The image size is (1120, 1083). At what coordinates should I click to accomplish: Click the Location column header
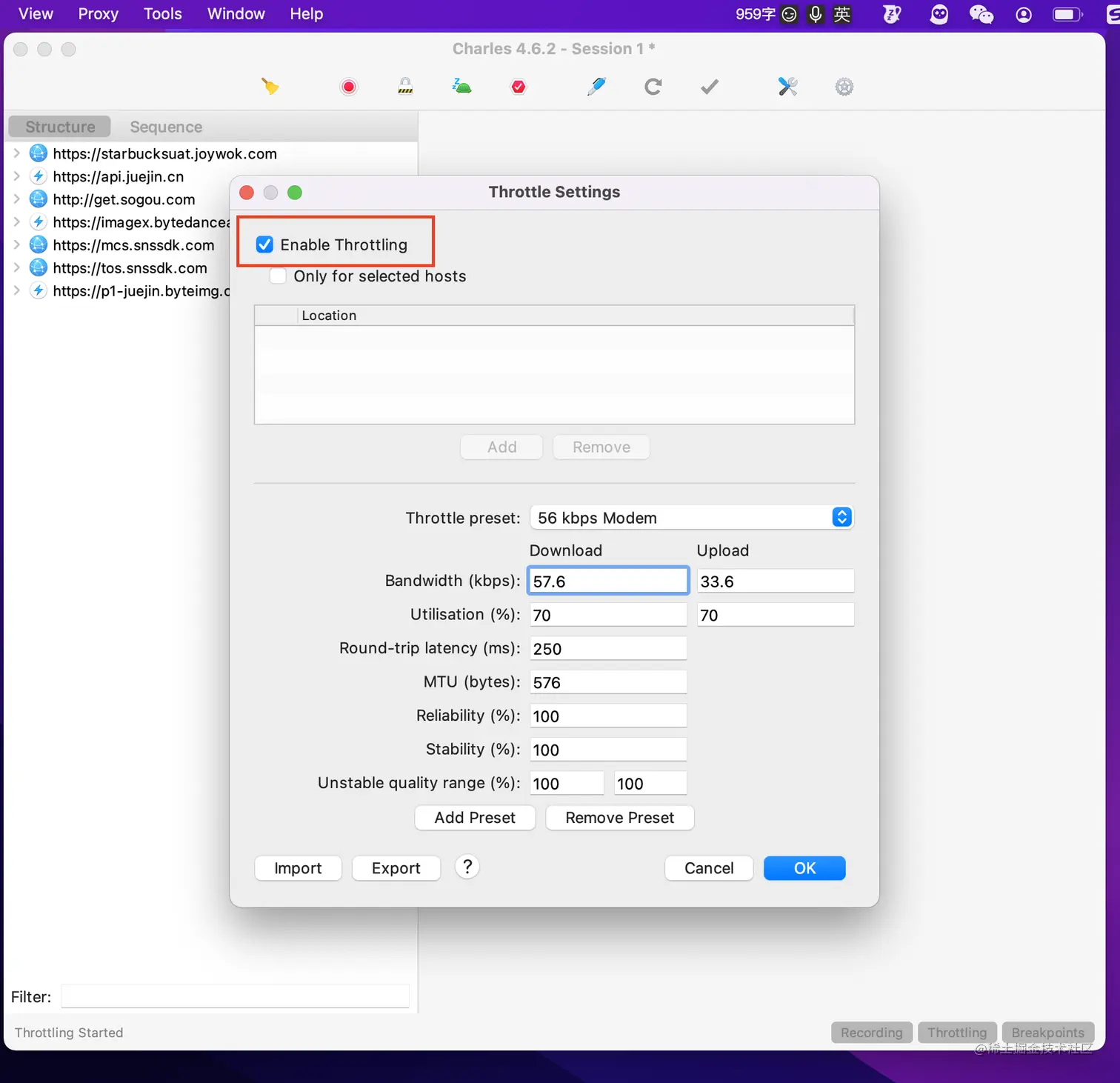tap(576, 316)
